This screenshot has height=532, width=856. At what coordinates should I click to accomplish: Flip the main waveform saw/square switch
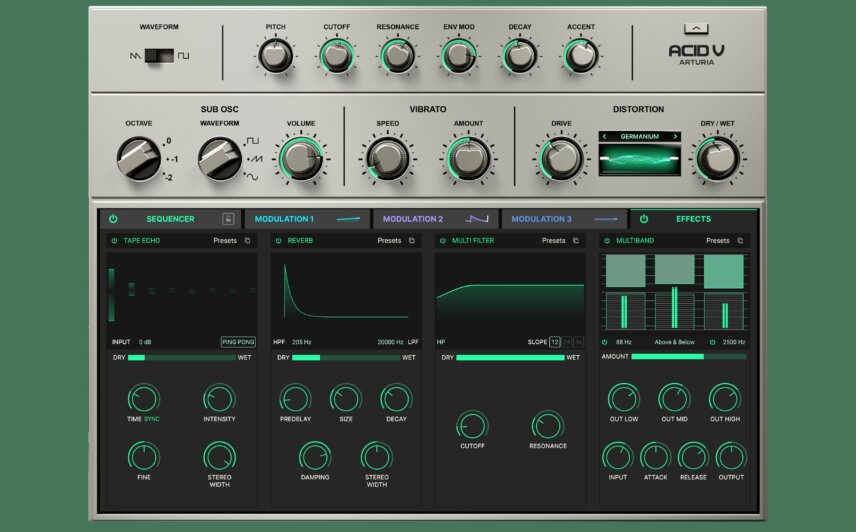pos(159,55)
